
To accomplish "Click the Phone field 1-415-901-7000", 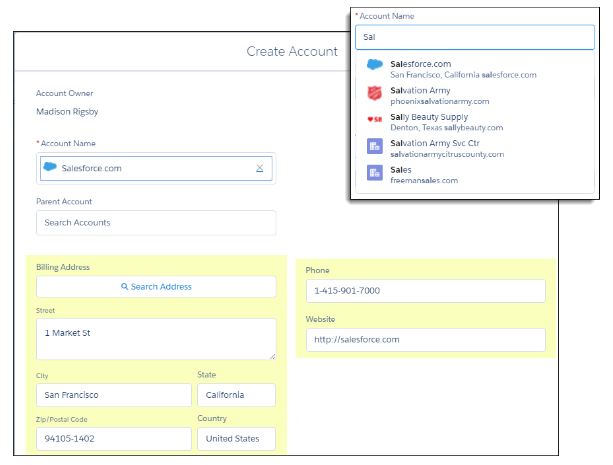I will [426, 291].
